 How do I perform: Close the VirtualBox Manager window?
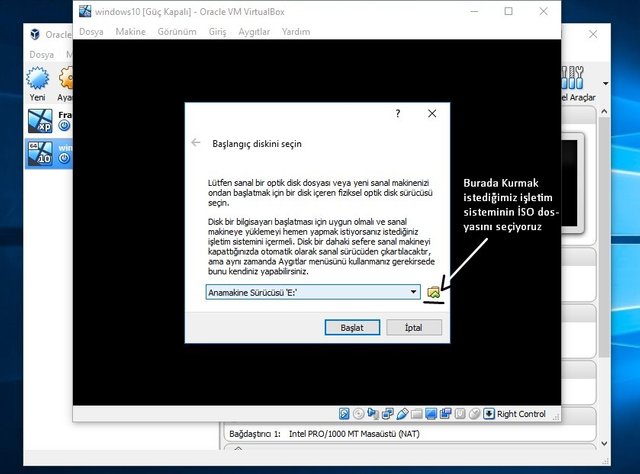pos(593,34)
